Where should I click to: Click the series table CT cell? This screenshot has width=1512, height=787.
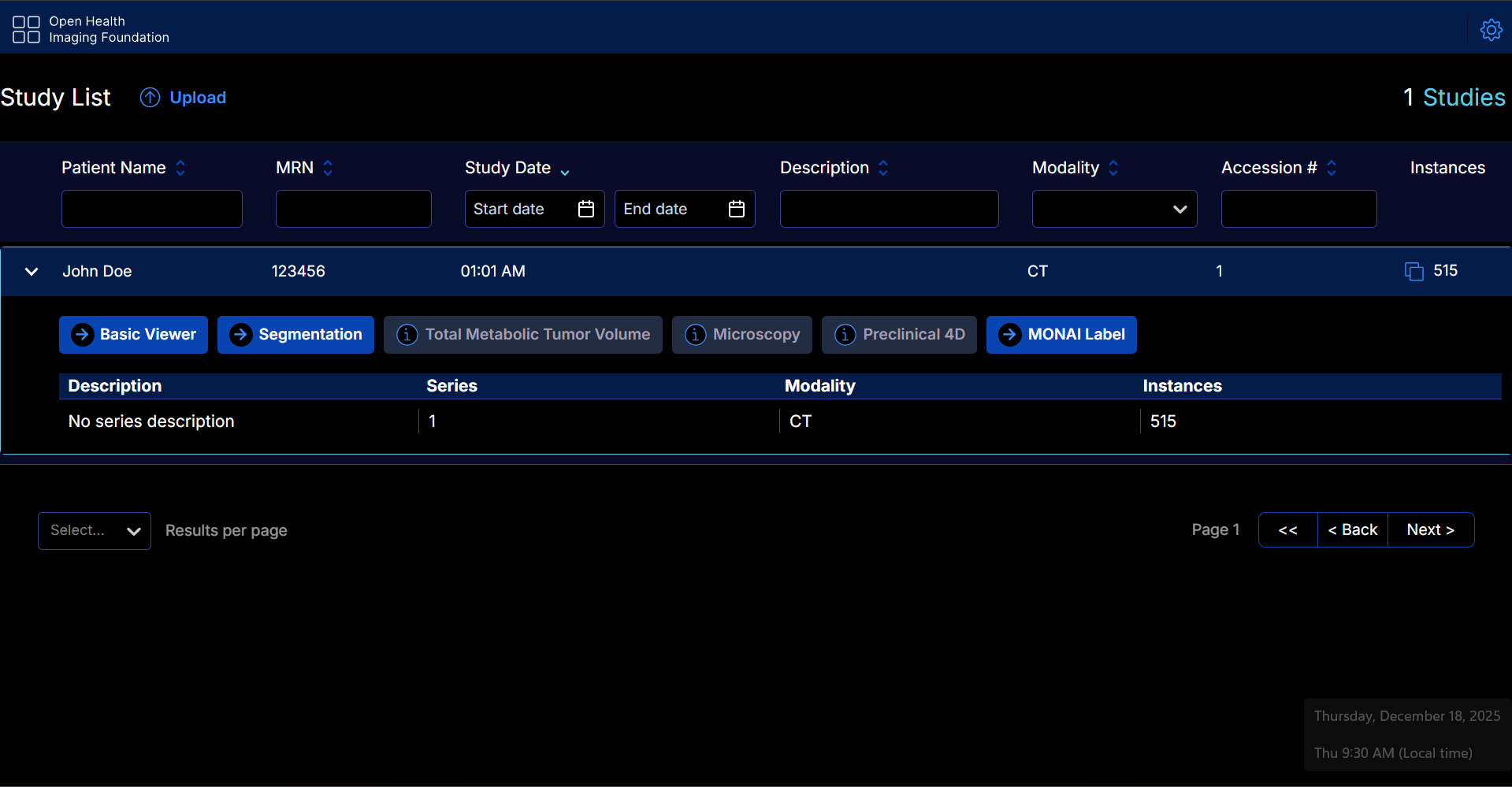click(x=801, y=421)
